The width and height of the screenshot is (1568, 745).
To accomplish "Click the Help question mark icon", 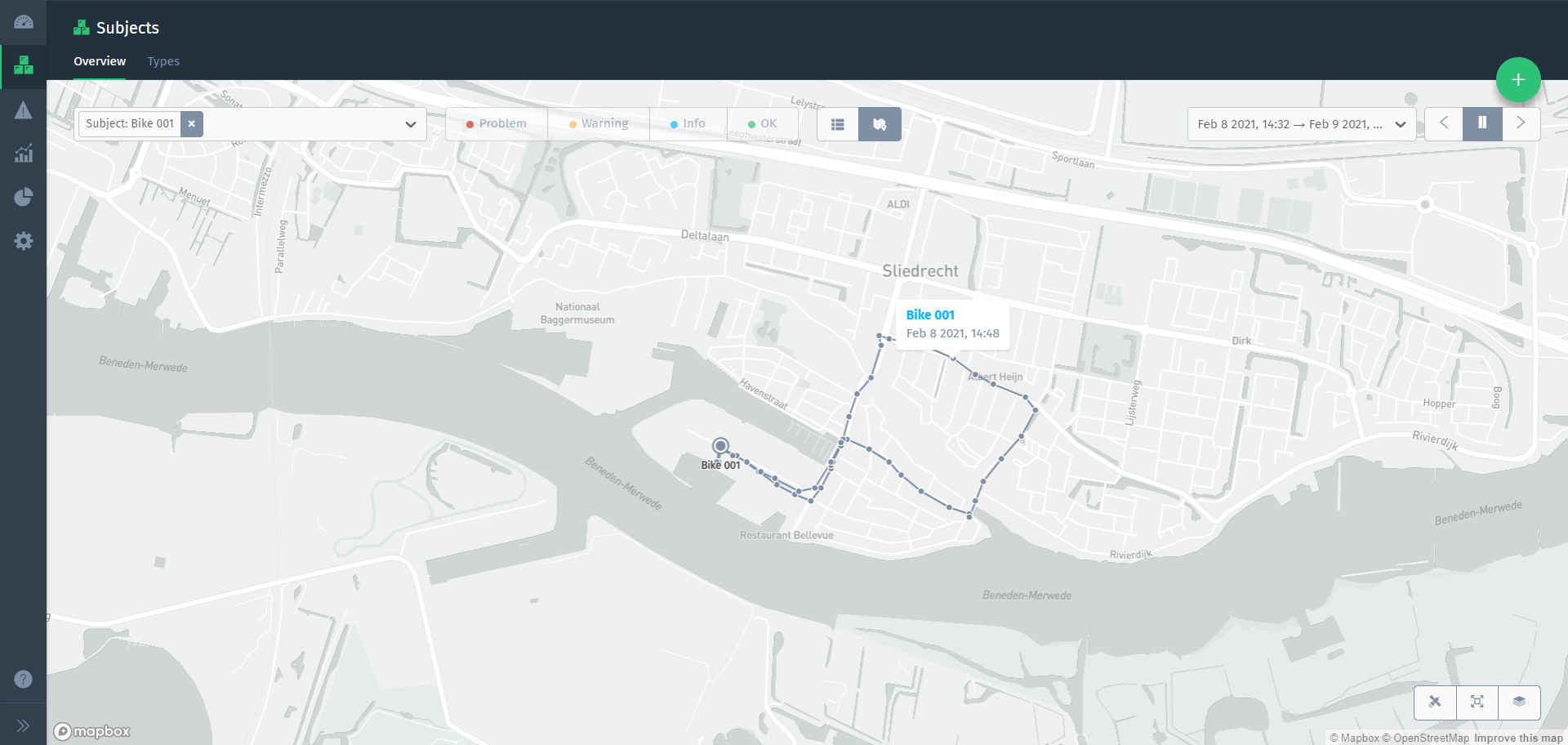I will 22,679.
